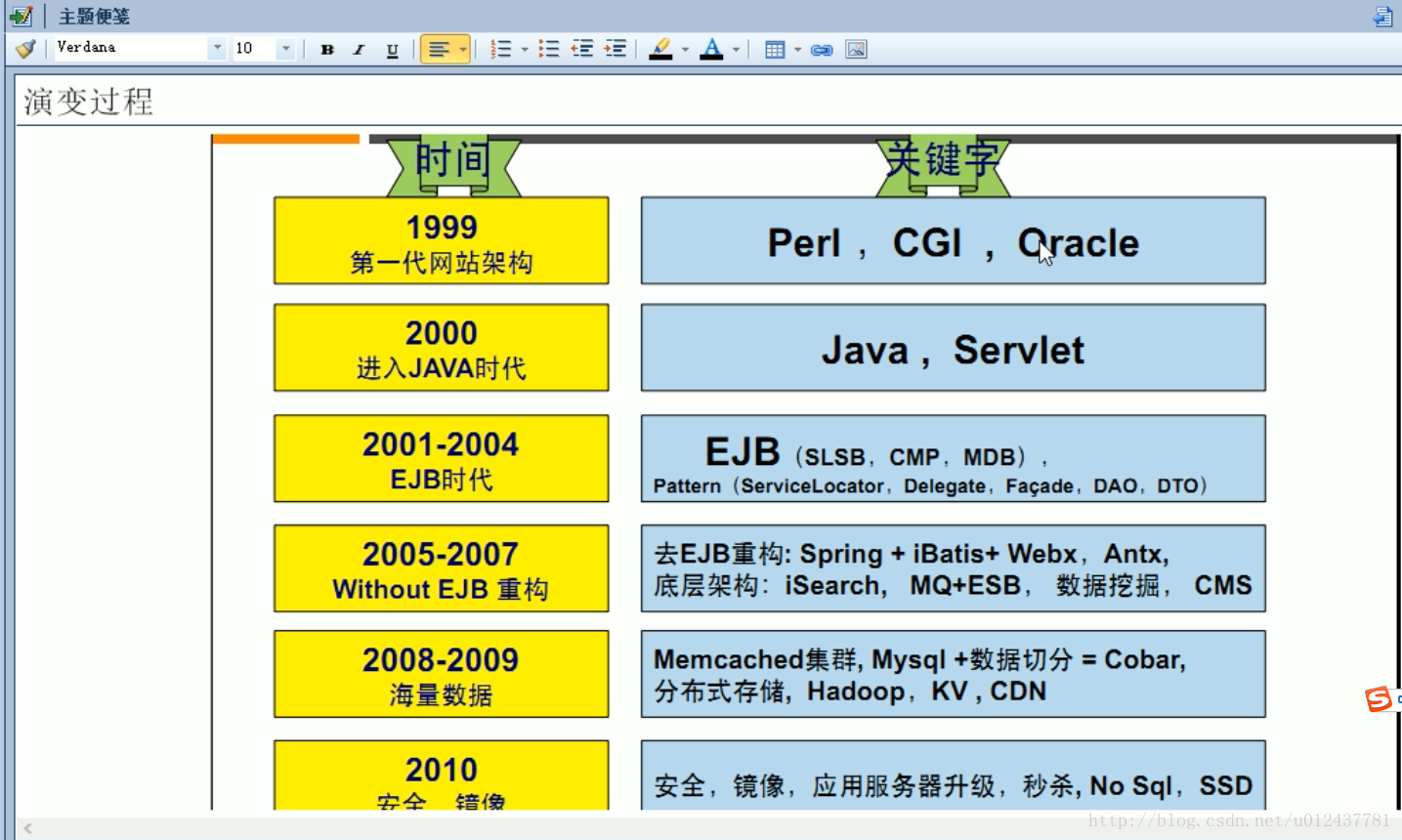Toggle underline formatting
The height and width of the screenshot is (840, 1402).
point(392,49)
